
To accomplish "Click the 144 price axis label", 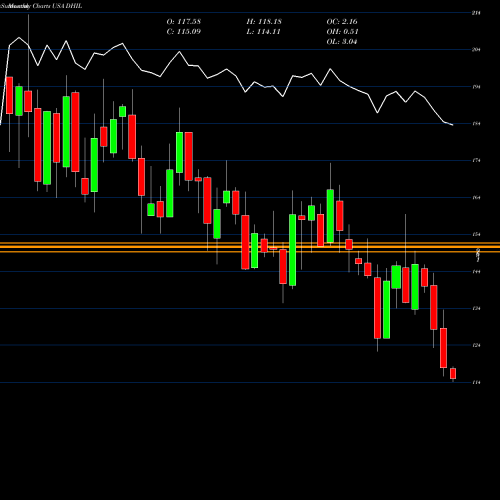I will (x=476, y=271).
